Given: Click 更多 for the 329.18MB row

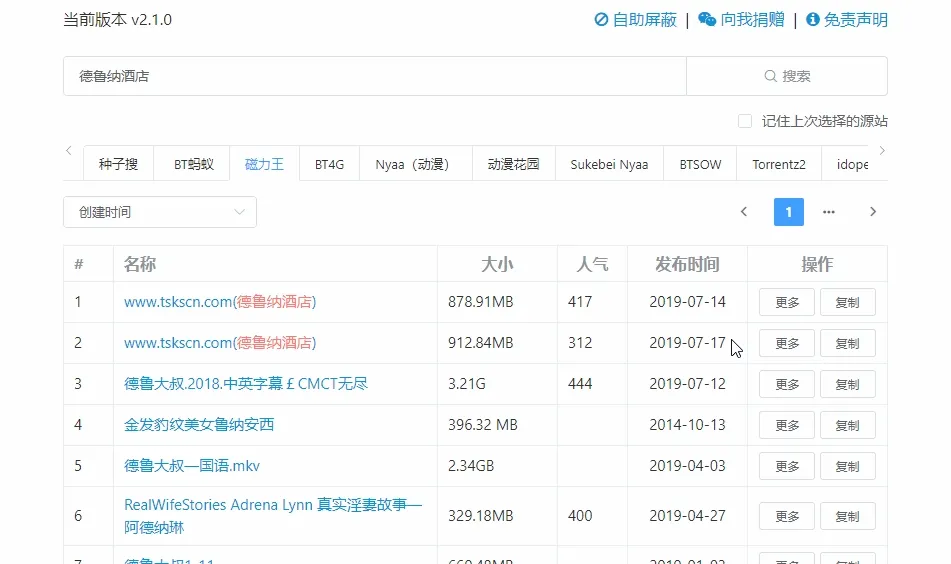Looking at the screenshot, I should (787, 516).
